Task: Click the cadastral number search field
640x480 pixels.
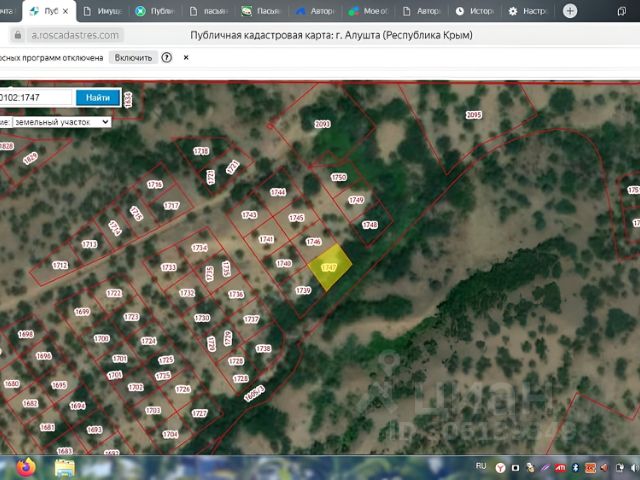Action: click(x=36, y=98)
